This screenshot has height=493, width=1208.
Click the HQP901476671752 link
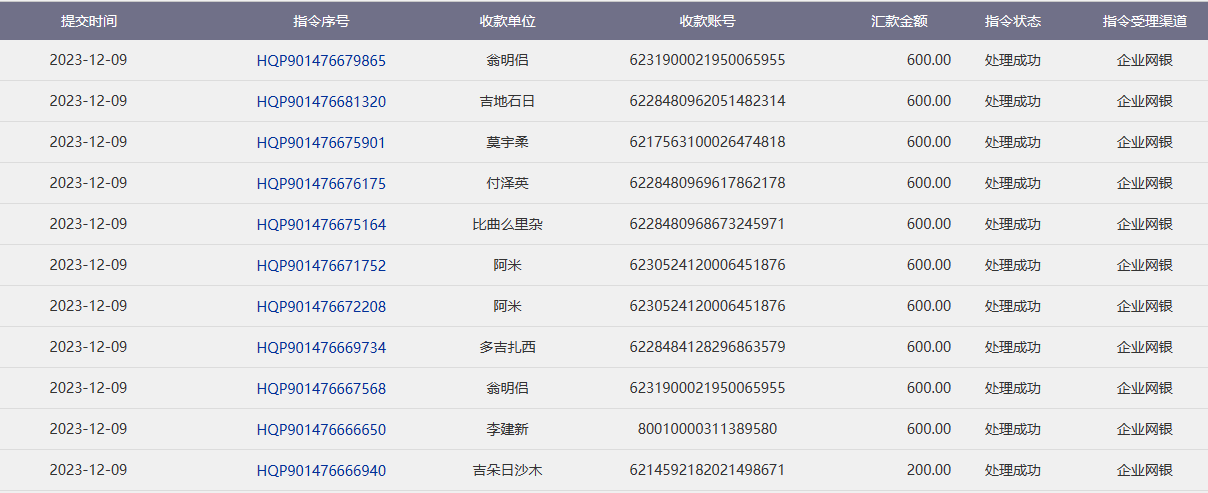(x=321, y=266)
